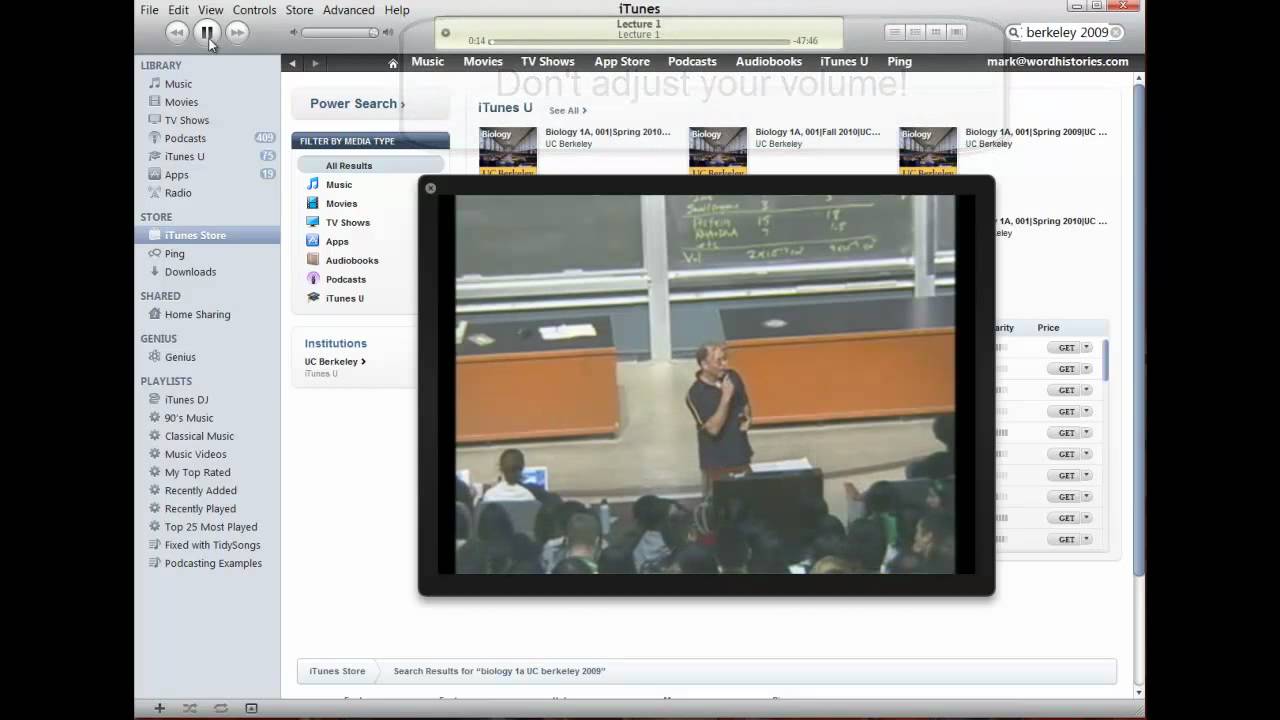Filter results by iTunes U media type

tap(345, 298)
